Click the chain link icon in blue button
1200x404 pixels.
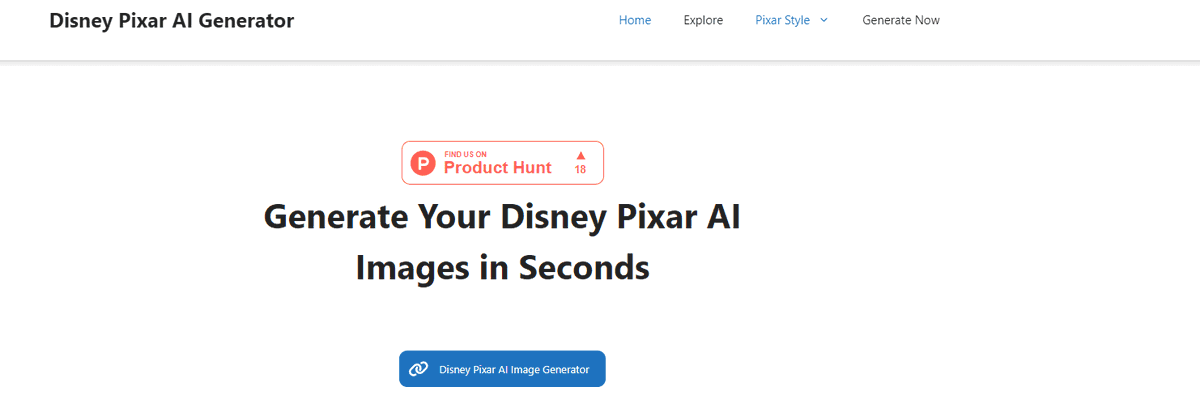[419, 369]
